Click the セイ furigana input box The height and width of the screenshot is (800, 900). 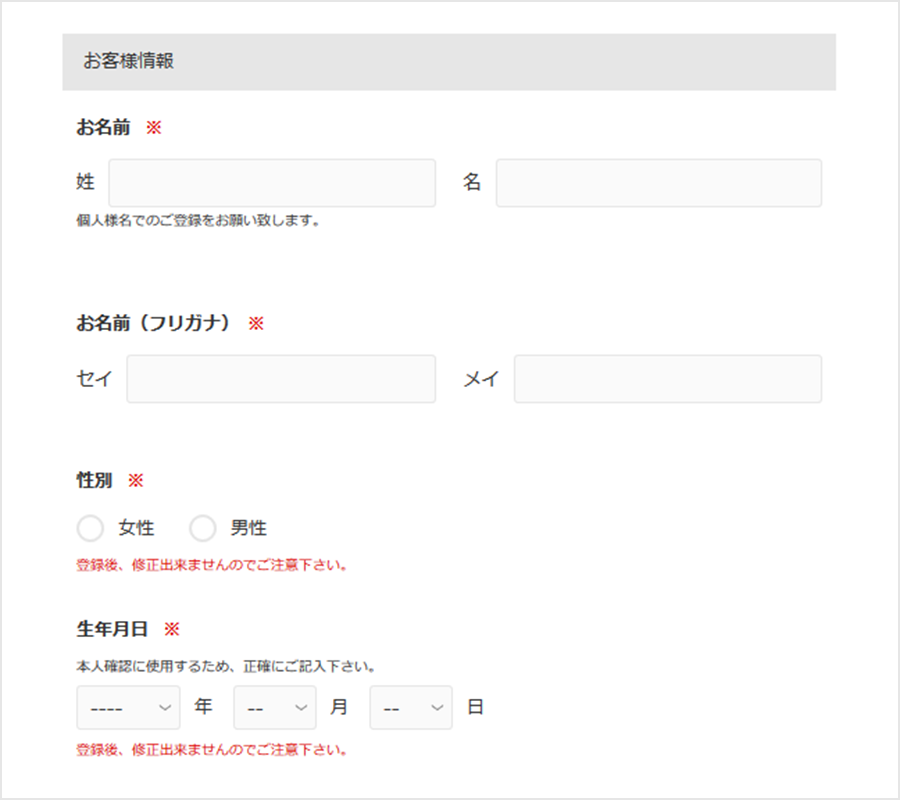click(281, 379)
